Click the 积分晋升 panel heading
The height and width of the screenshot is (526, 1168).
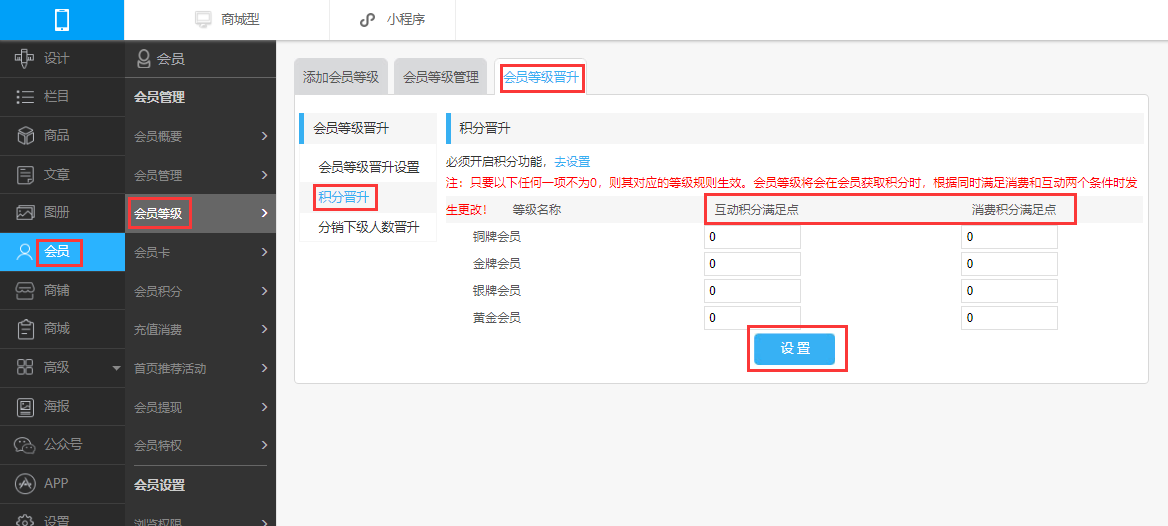point(485,128)
